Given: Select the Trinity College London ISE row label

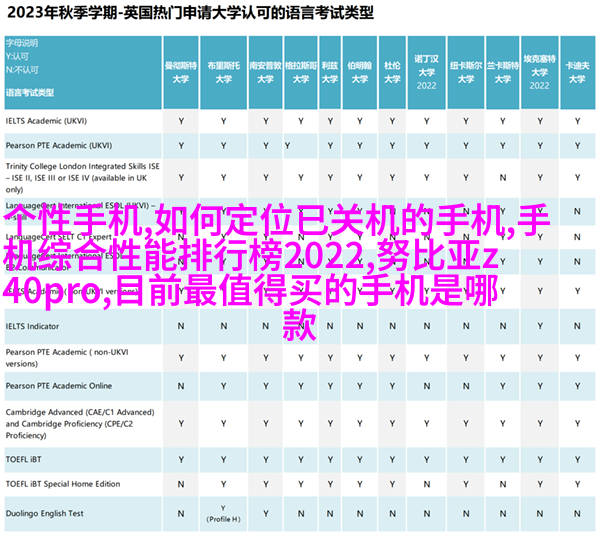Looking at the screenshot, I should coord(83,178).
